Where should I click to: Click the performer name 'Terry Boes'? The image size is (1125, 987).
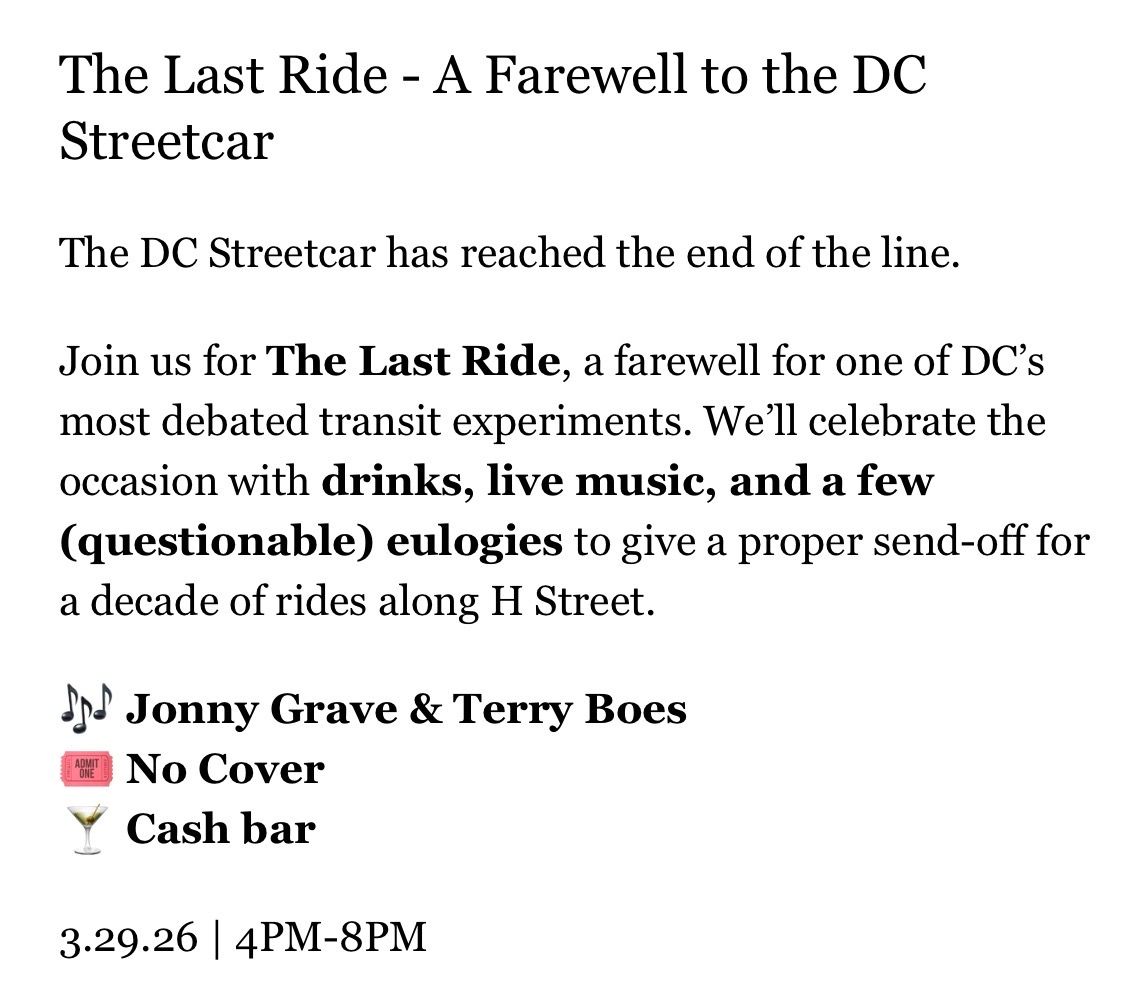pos(570,710)
